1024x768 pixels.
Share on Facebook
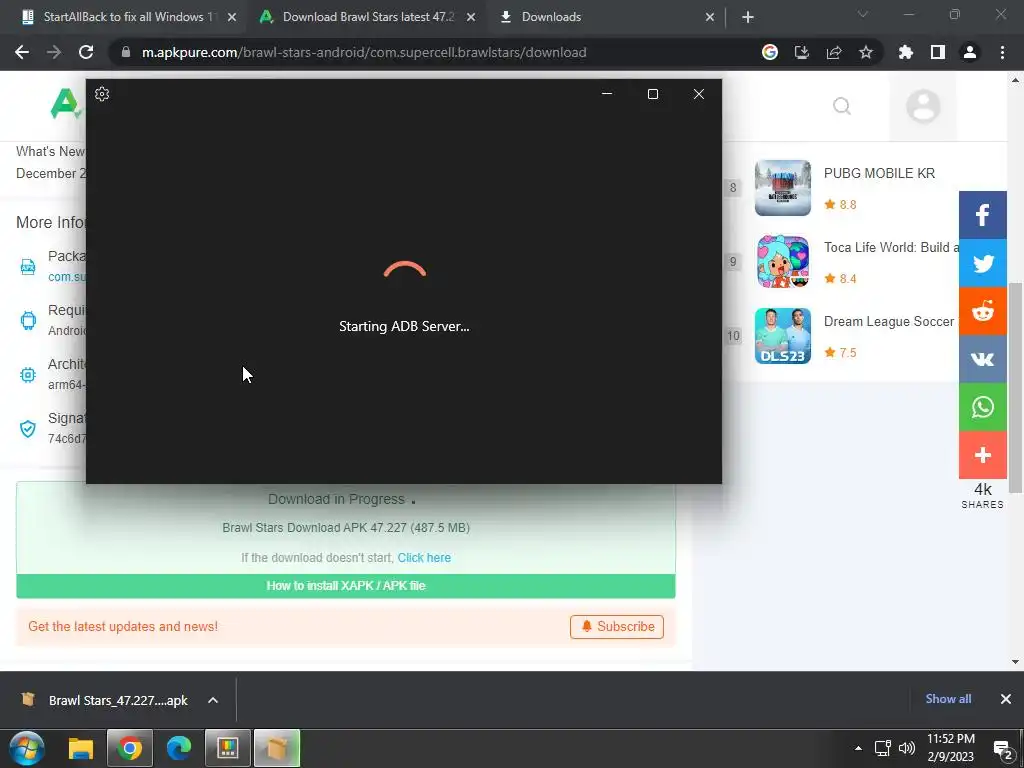[983, 215]
